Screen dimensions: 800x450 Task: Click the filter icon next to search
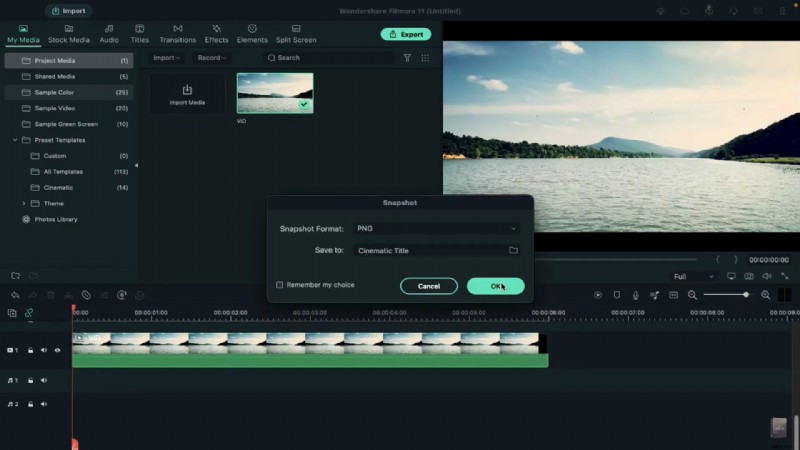(407, 58)
